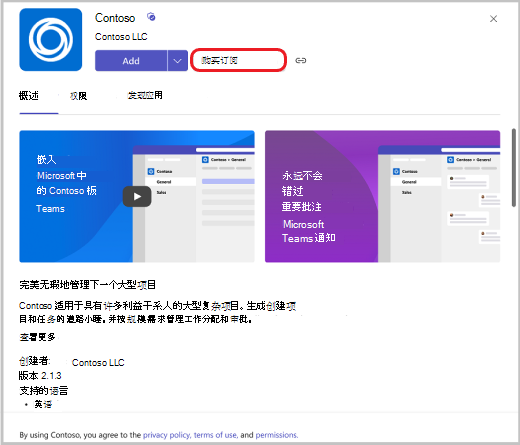
Task: Open the blue Contoso board thumbnail
Action: pos(137,196)
